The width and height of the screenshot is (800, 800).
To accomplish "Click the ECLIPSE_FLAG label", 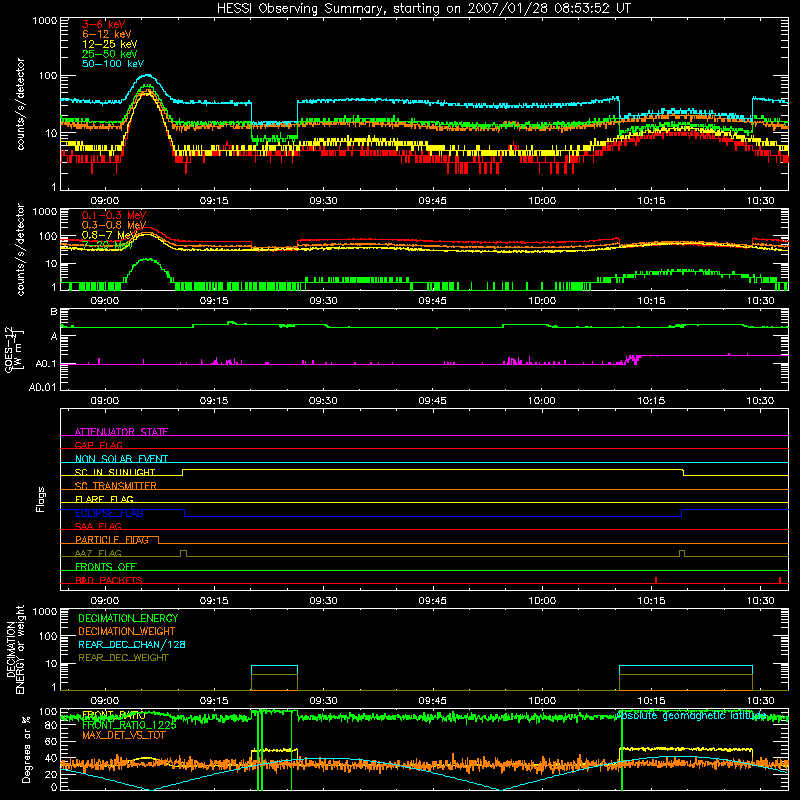I will 109,513.
